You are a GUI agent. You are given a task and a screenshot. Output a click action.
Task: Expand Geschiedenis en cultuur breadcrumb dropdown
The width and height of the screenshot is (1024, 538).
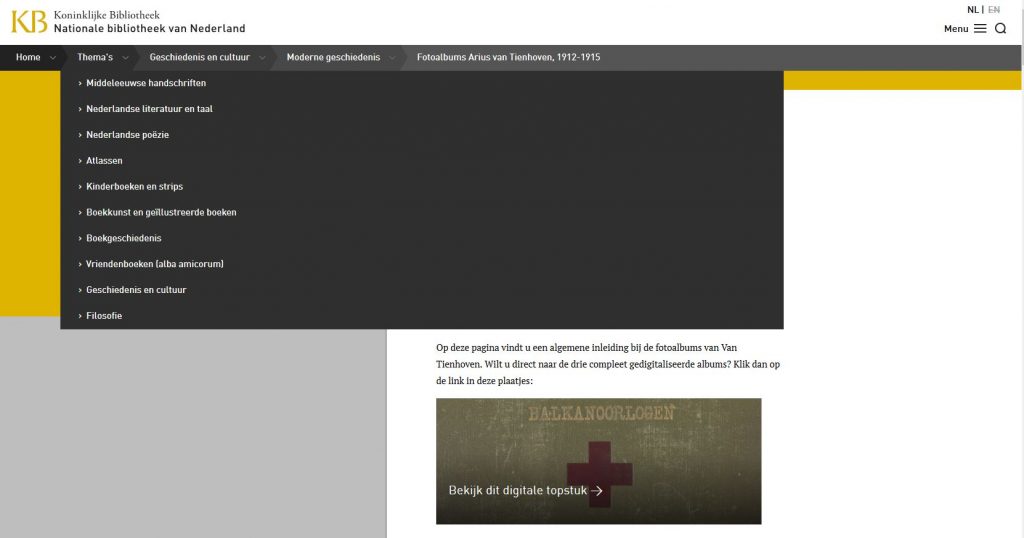click(262, 58)
